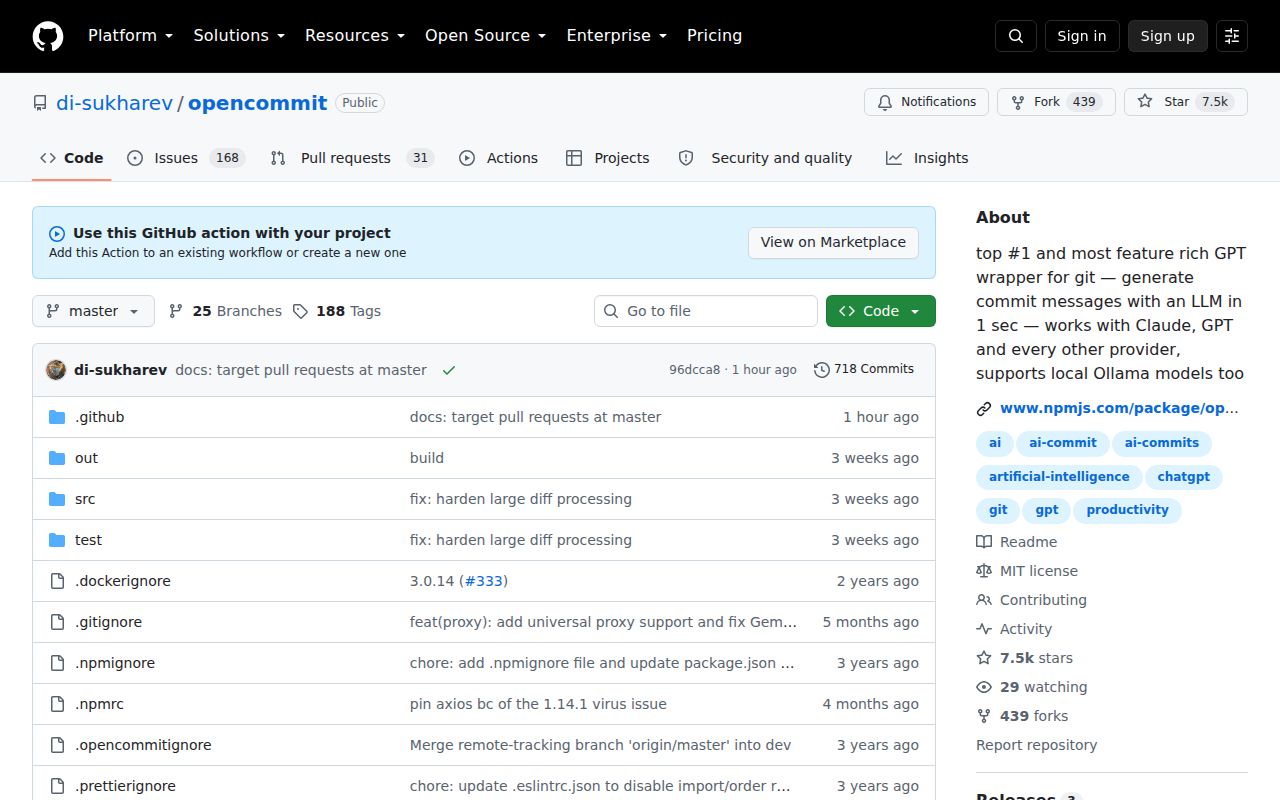Click the fork icon beside 439 forks

pyautogui.click(x=984, y=716)
